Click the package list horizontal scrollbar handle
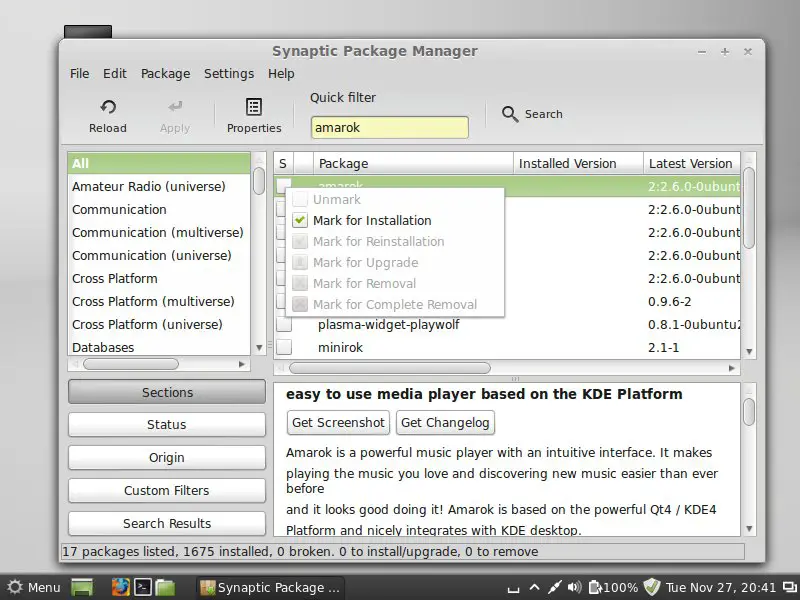 (x=390, y=368)
